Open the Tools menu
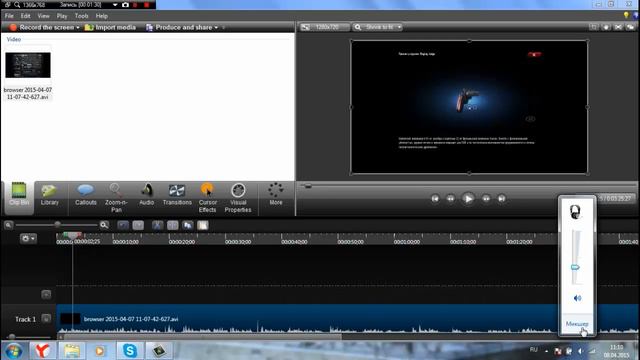This screenshot has width=640, height=360. click(81, 16)
